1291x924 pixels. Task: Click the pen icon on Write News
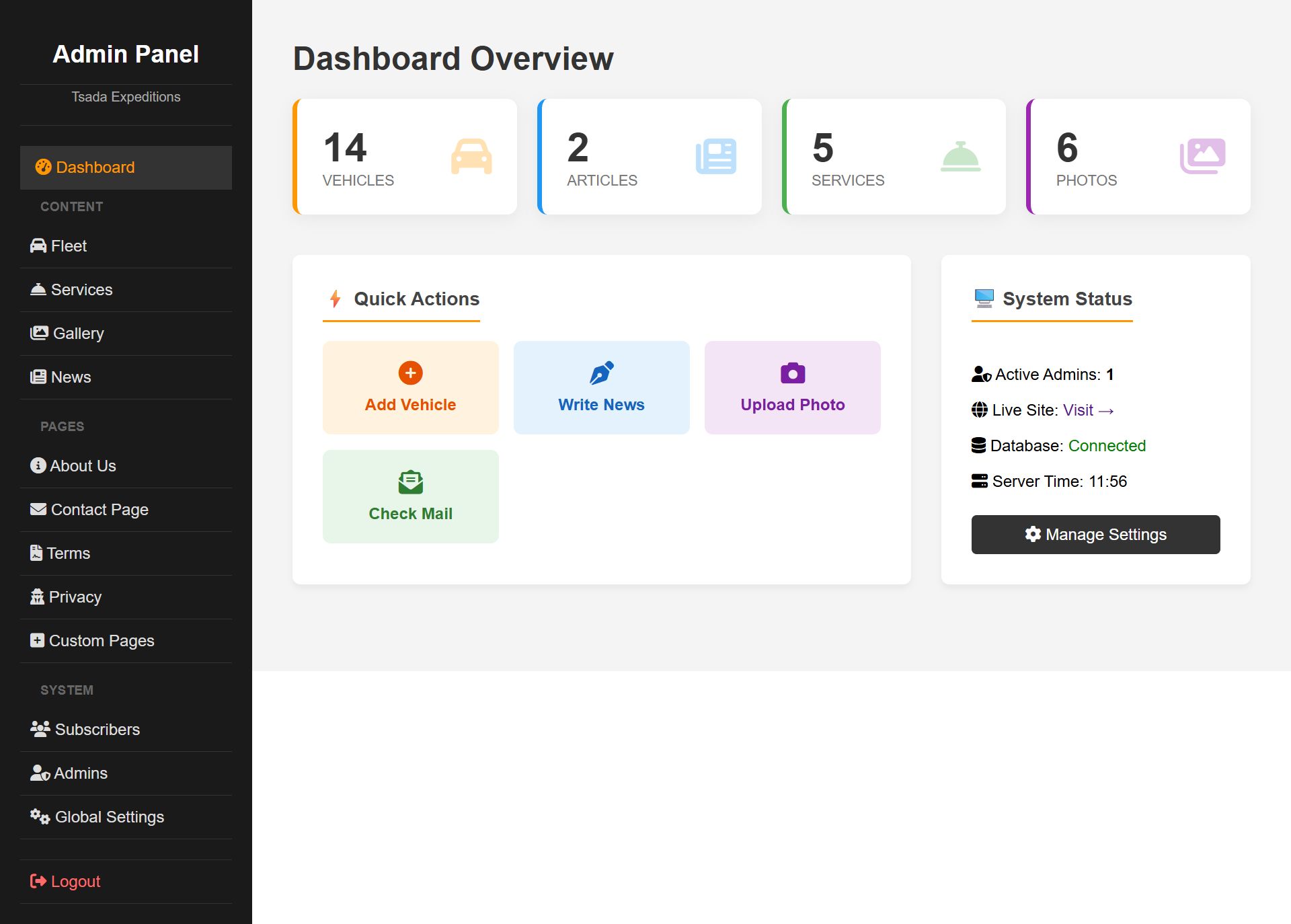[601, 373]
